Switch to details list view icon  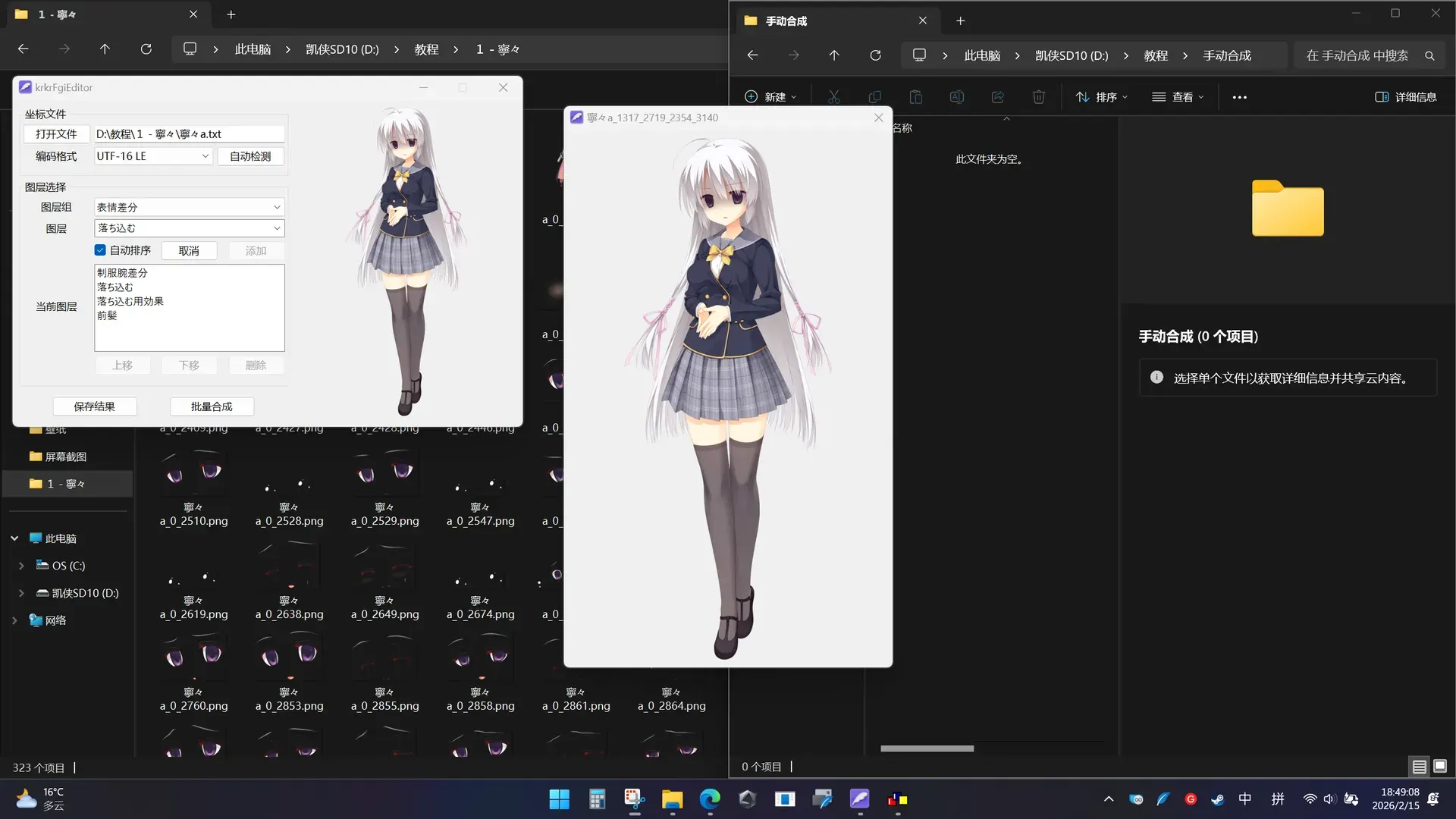[1420, 767]
